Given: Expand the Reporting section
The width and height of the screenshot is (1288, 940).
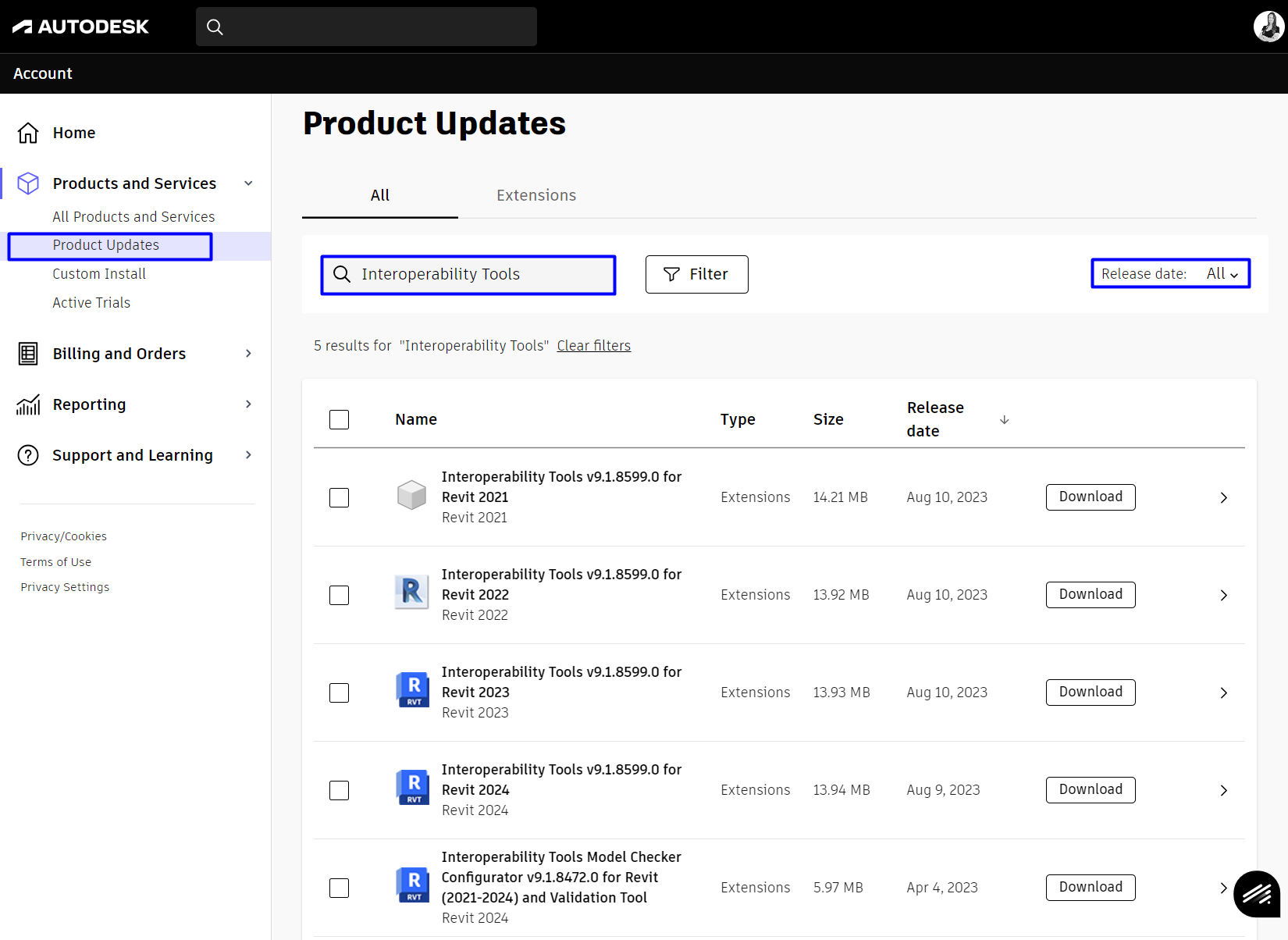Looking at the screenshot, I should click(x=248, y=404).
